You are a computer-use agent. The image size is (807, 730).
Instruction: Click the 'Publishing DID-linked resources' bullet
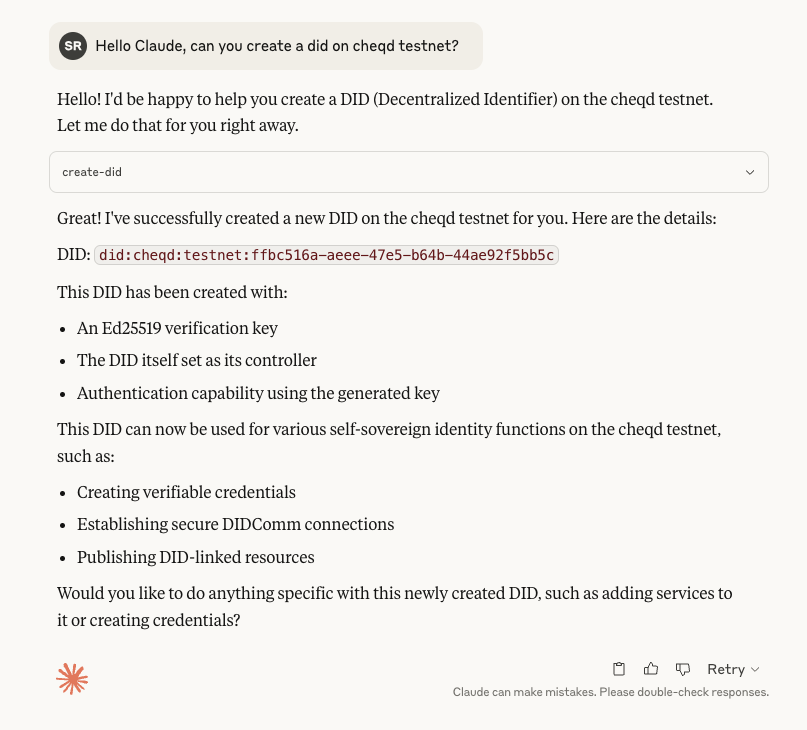pos(195,557)
